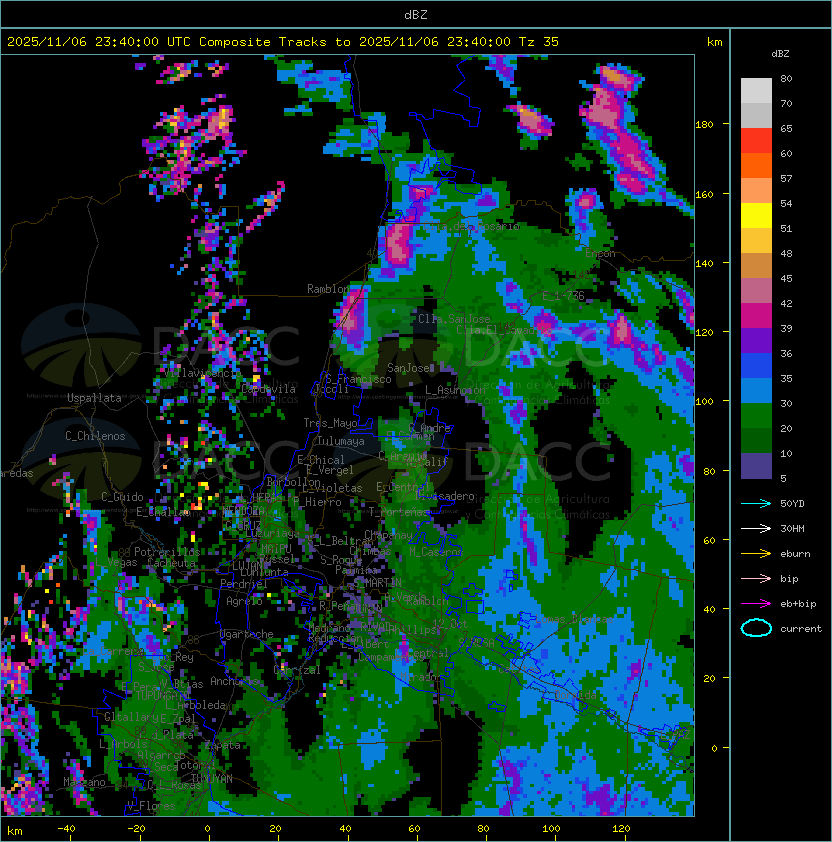Click the Ugarteche map label
This screenshot has width=832, height=842.
pyautogui.click(x=247, y=634)
